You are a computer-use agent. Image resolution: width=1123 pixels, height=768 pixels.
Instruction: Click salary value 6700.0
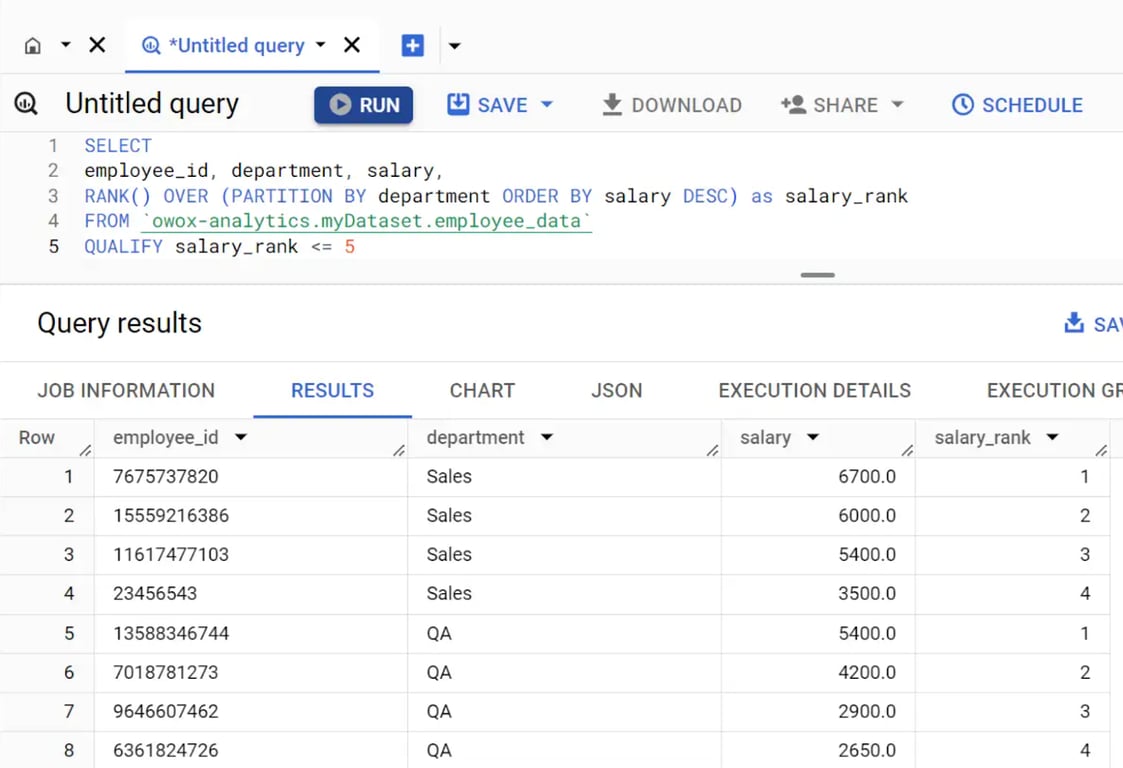point(867,477)
